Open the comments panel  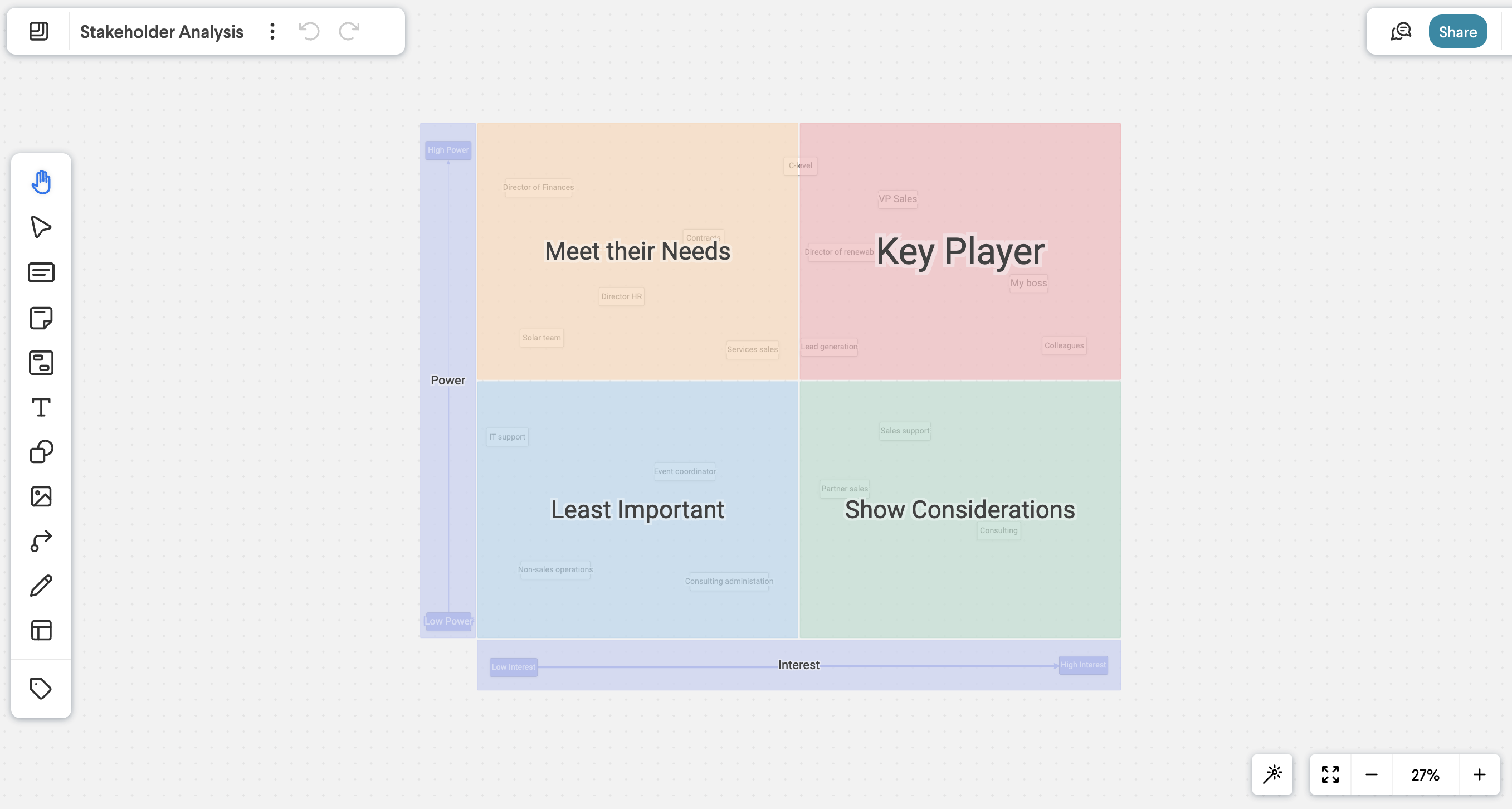(x=1401, y=32)
